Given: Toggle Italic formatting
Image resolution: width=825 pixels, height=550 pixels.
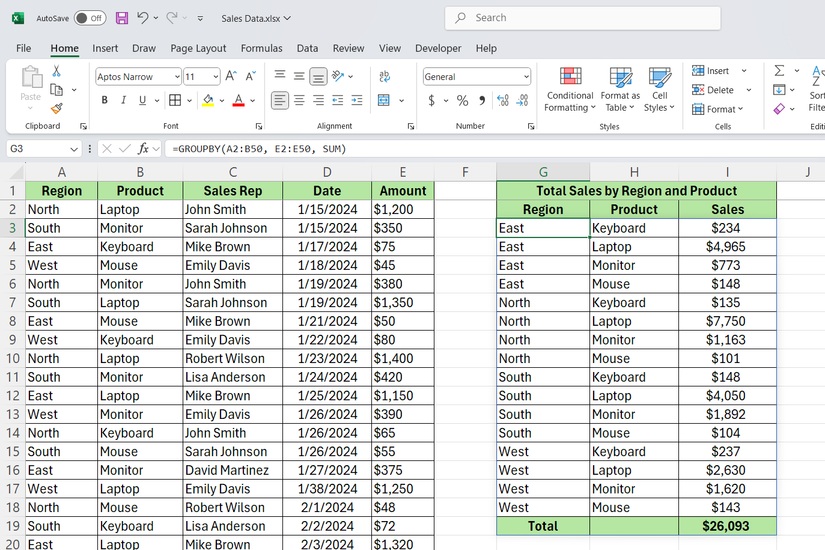Looking at the screenshot, I should point(124,101).
